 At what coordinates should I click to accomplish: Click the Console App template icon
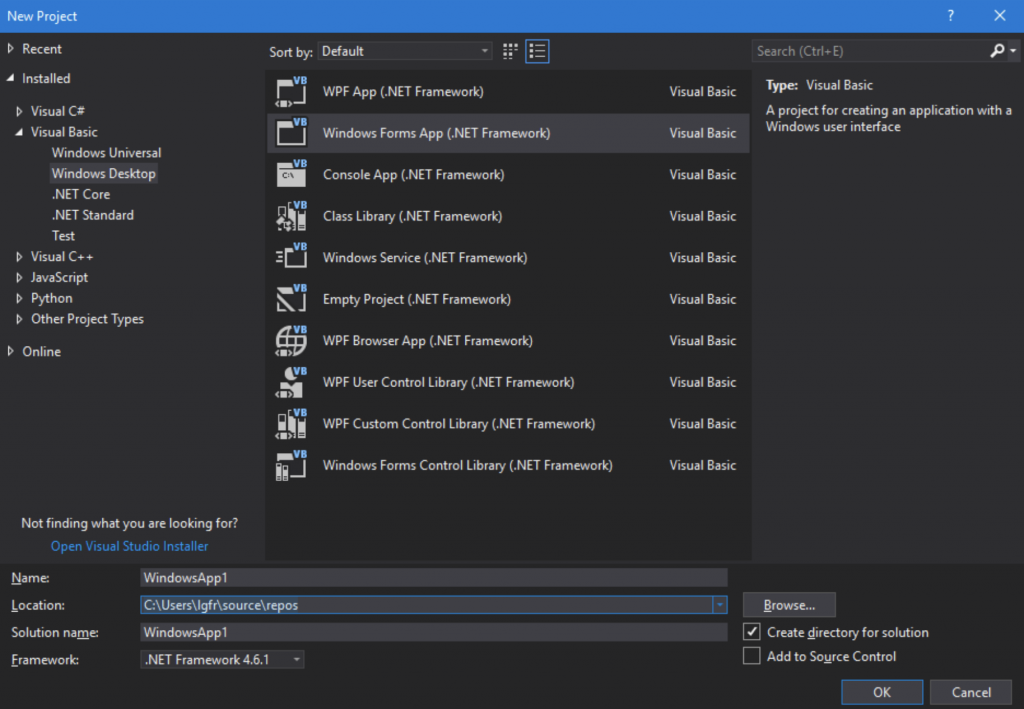[290, 174]
